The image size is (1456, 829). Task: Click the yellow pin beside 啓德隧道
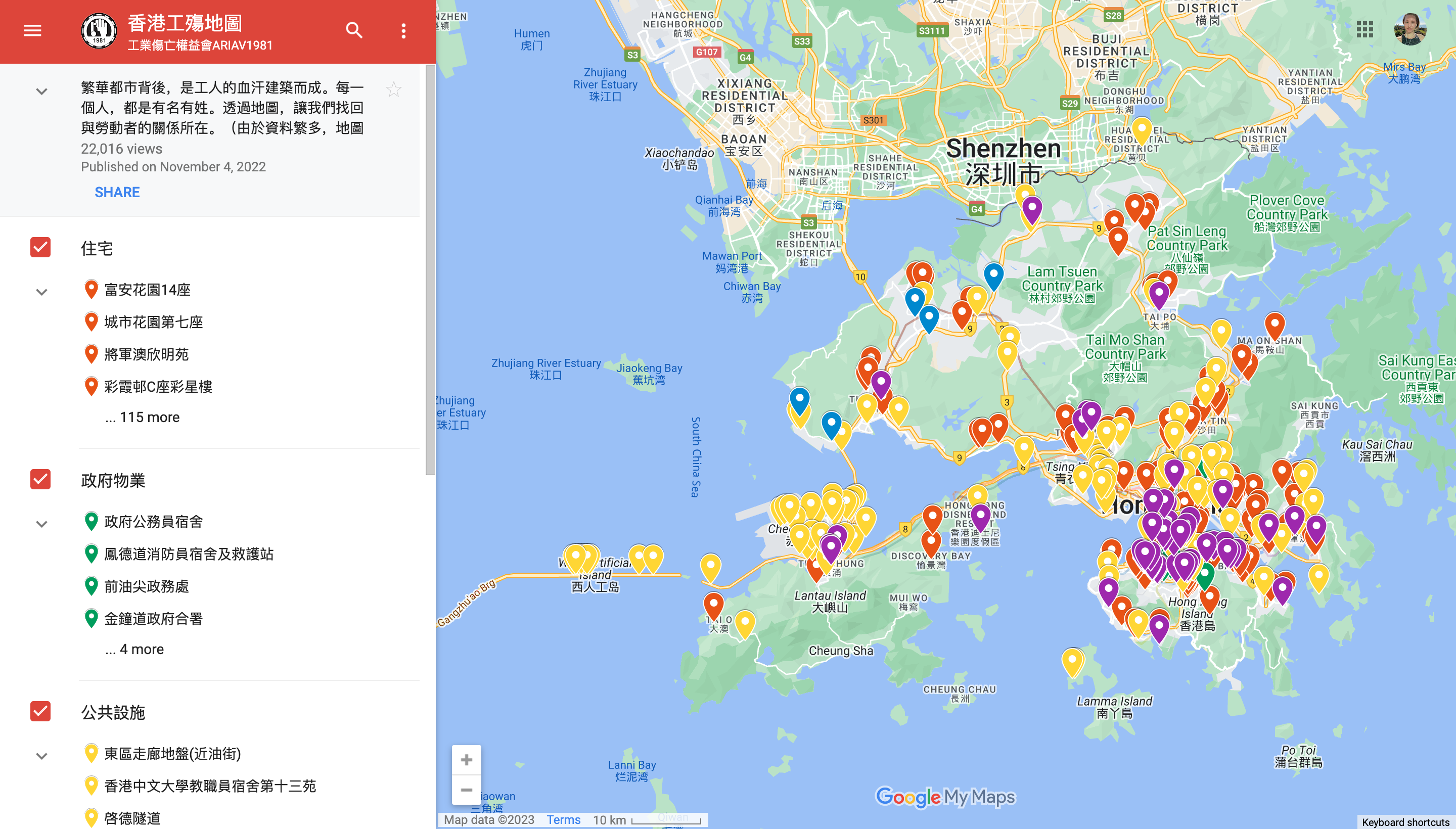point(90,818)
